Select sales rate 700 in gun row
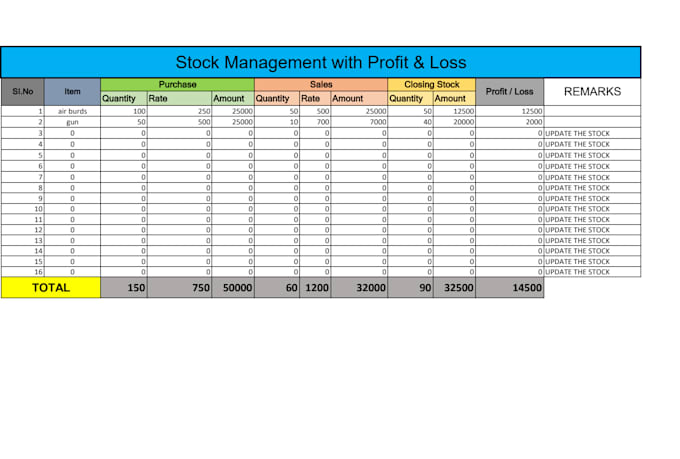The width and height of the screenshot is (680, 459). pyautogui.click(x=315, y=122)
